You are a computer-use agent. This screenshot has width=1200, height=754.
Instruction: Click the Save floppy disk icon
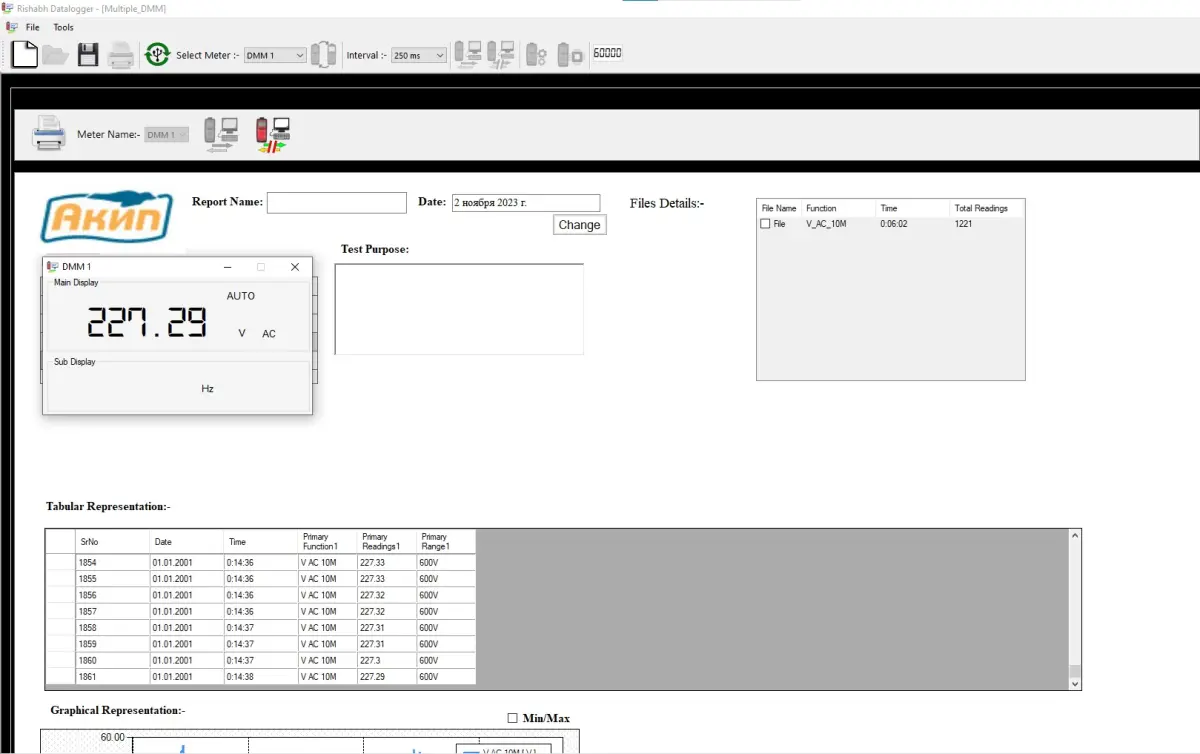88,55
